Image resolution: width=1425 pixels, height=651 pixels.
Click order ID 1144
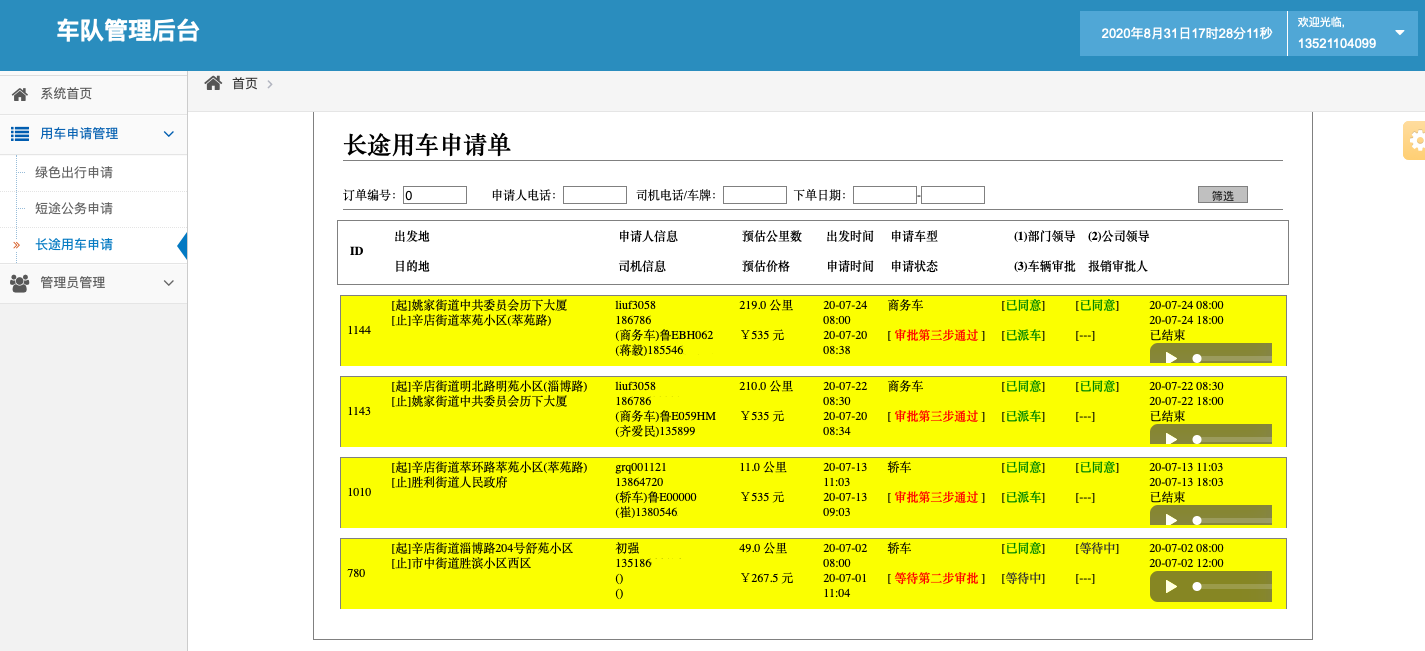pyautogui.click(x=359, y=330)
